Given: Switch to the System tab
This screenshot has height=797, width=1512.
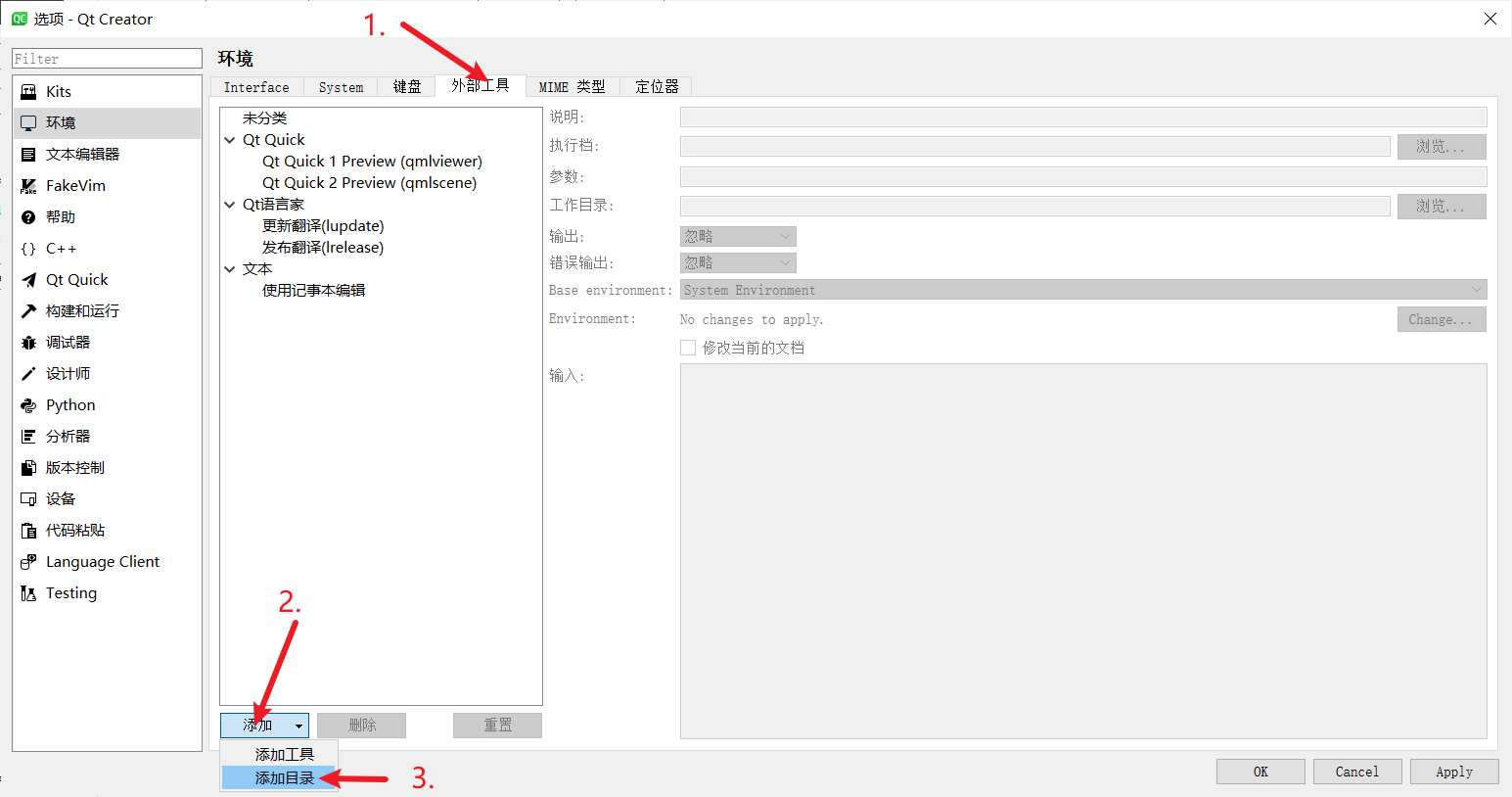Looking at the screenshot, I should (341, 87).
